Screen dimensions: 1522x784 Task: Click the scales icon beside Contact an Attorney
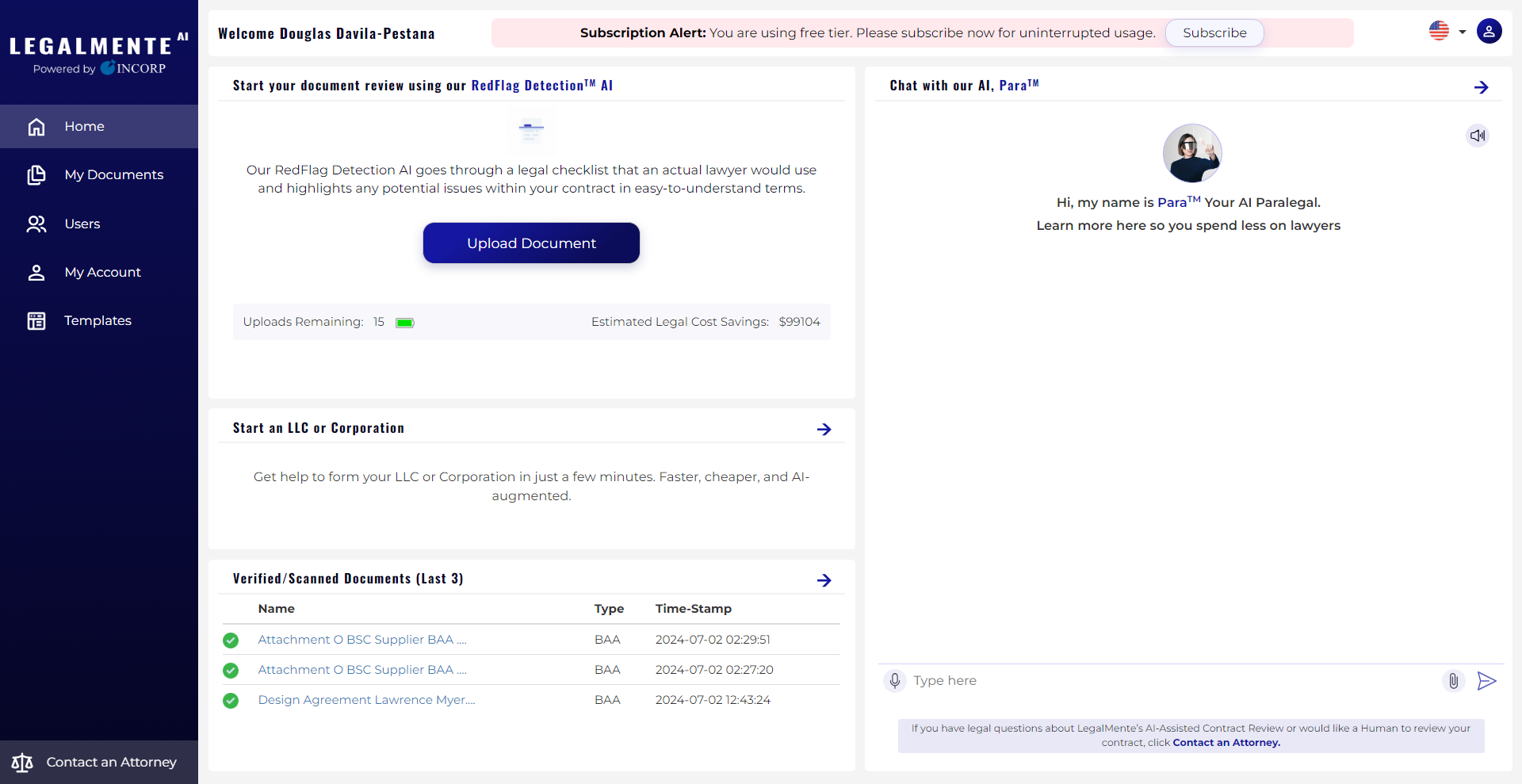click(22, 763)
